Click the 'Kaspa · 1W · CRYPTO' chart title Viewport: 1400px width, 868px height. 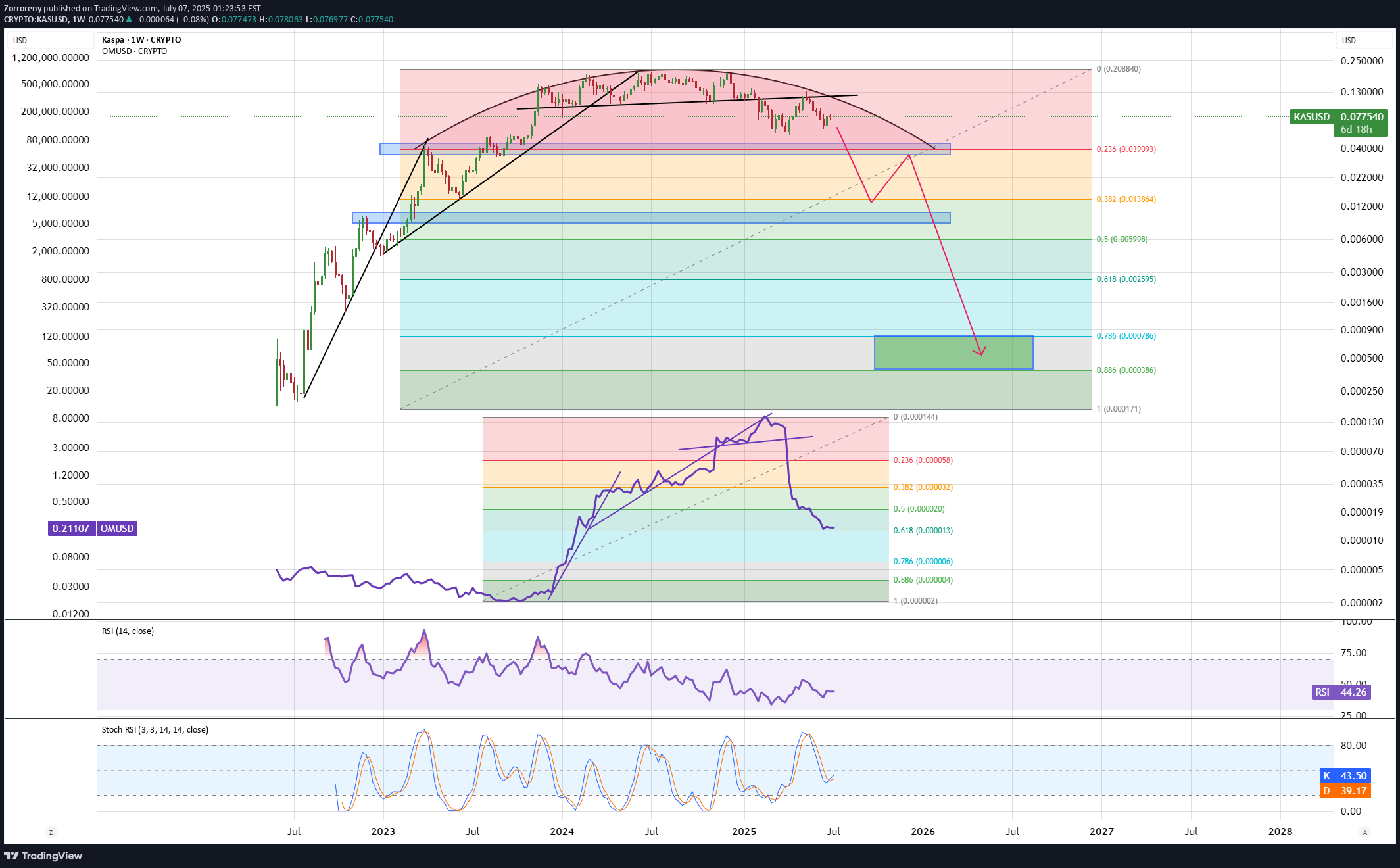[x=141, y=39]
